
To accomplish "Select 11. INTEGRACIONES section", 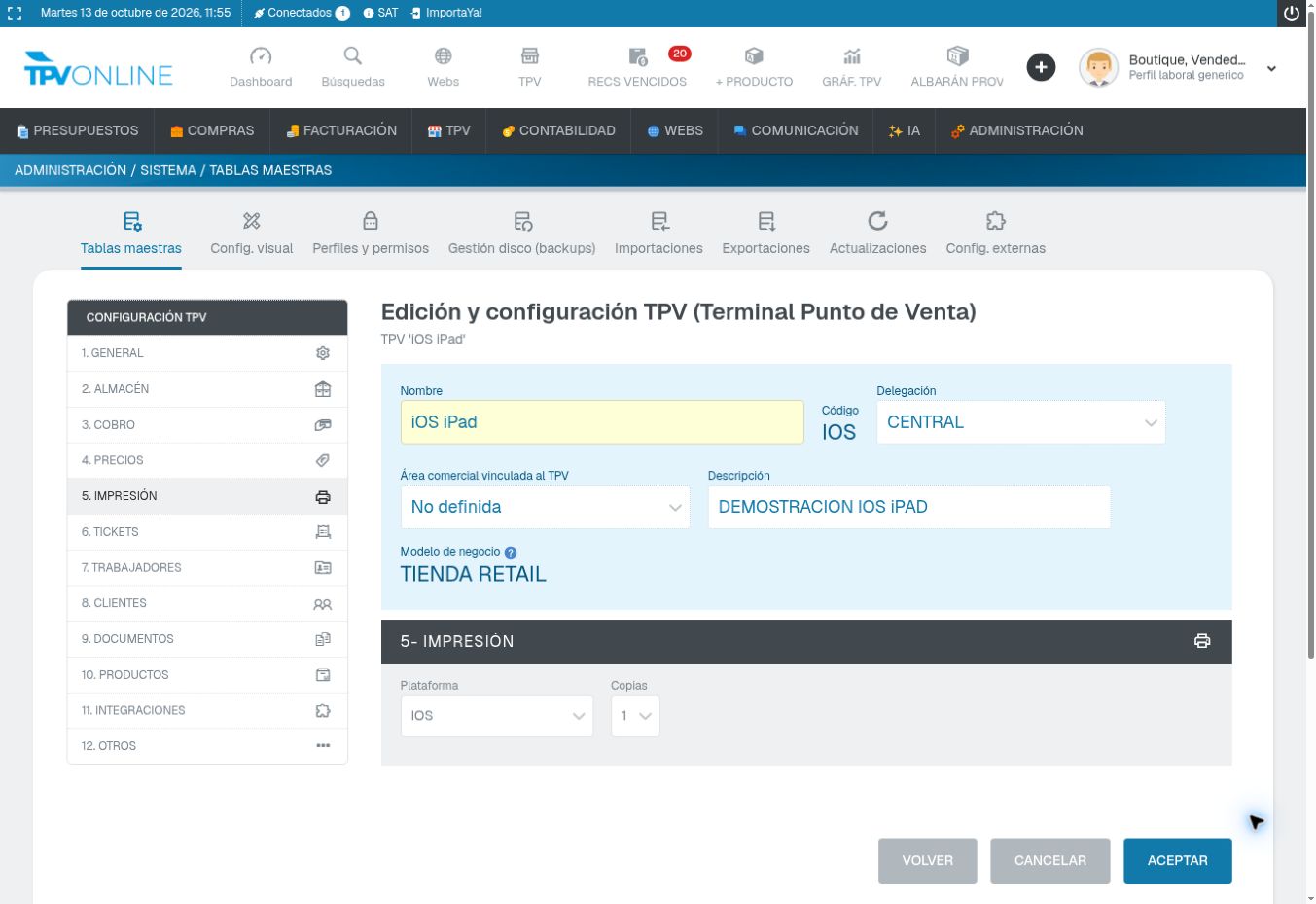I will 207,710.
